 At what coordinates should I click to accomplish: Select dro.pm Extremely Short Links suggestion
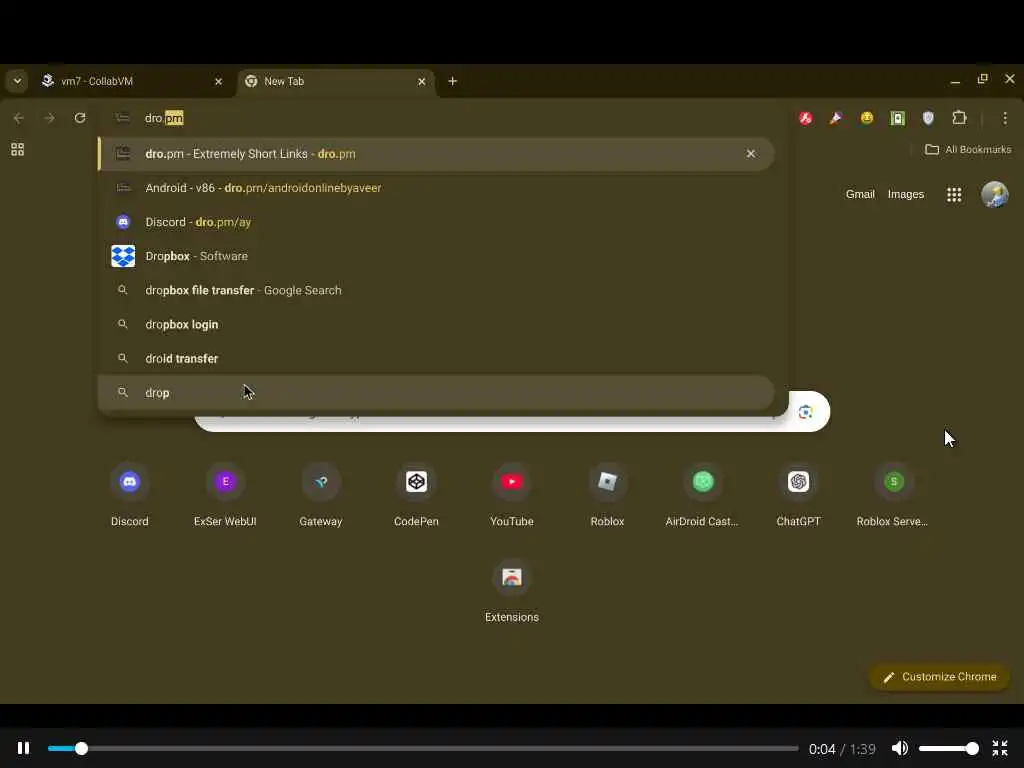tap(436, 154)
